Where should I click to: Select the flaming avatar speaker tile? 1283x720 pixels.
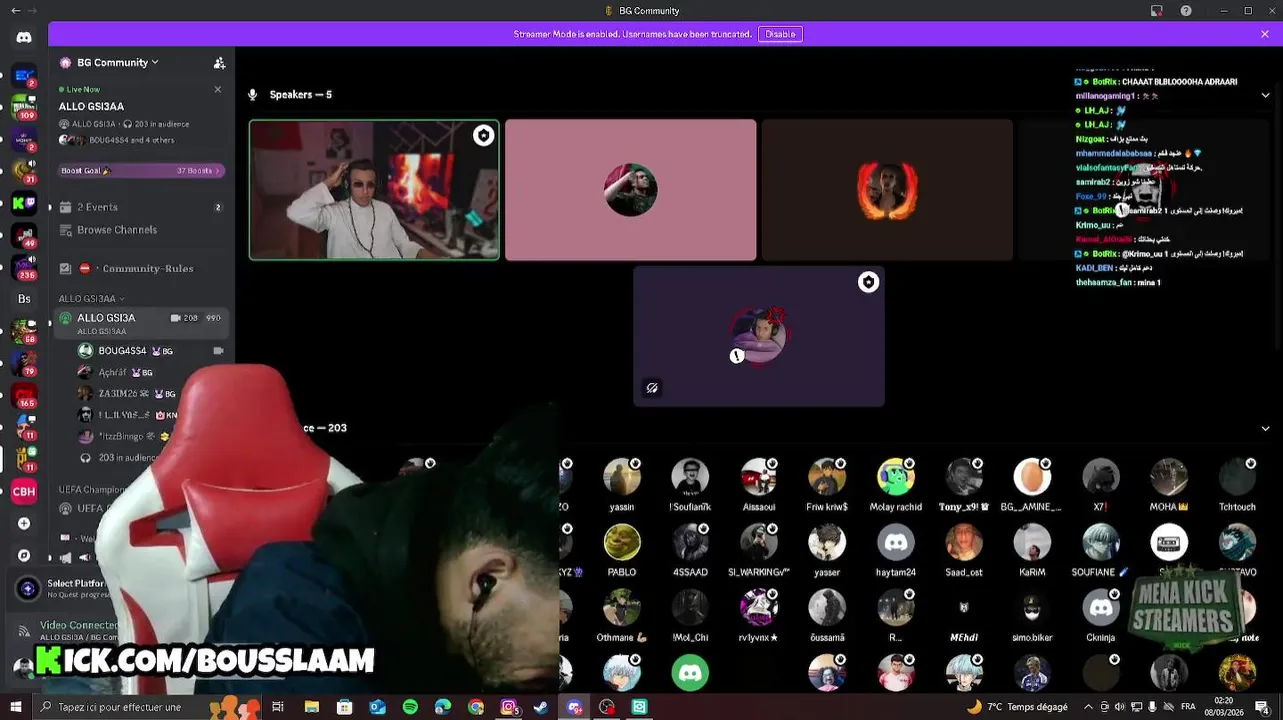(887, 190)
